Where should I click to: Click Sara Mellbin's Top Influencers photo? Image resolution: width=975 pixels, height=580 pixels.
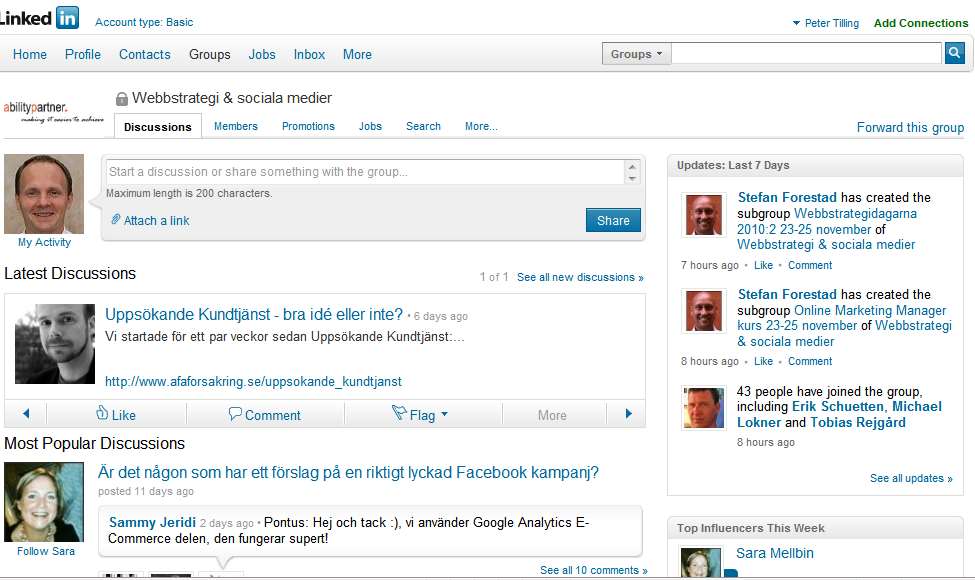pos(701,562)
